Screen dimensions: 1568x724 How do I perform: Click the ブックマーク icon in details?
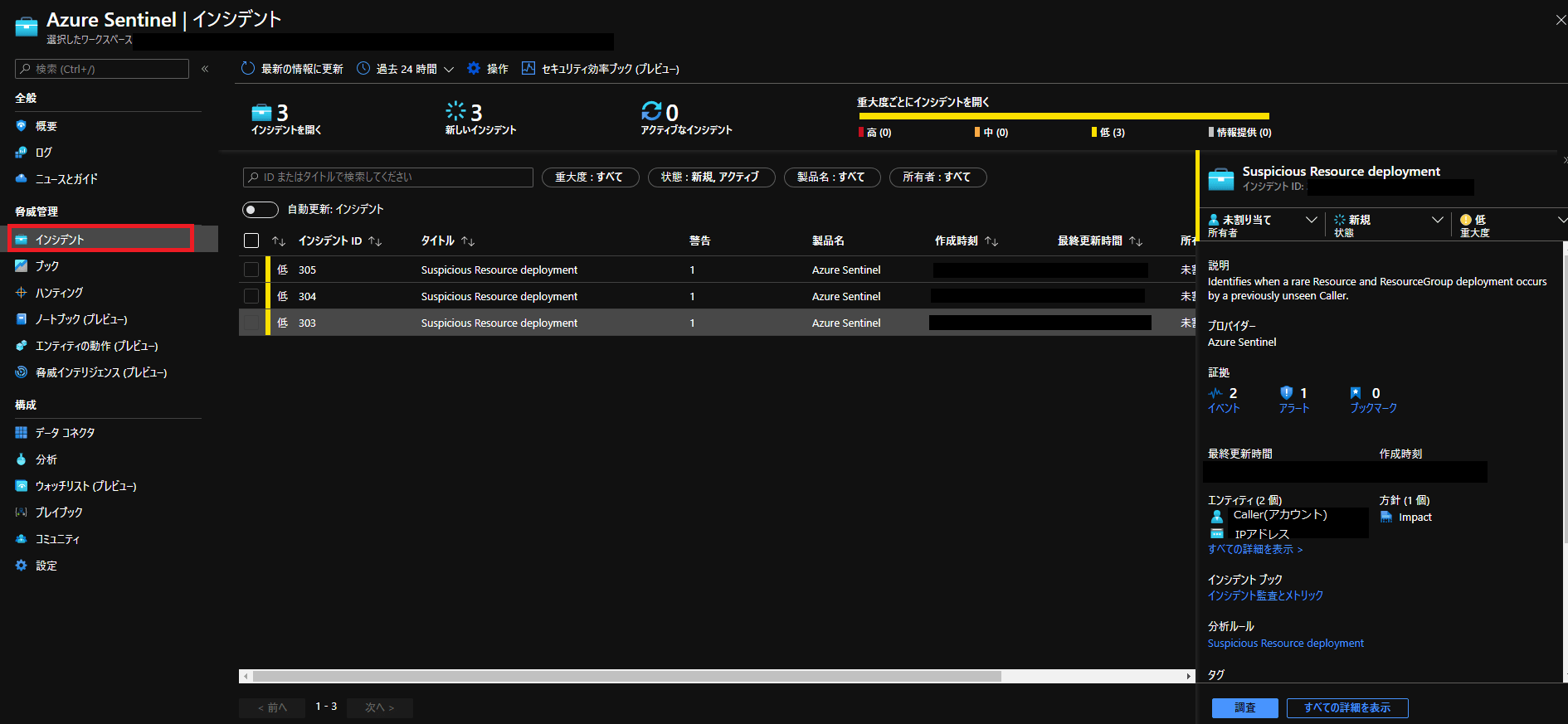pos(1356,393)
